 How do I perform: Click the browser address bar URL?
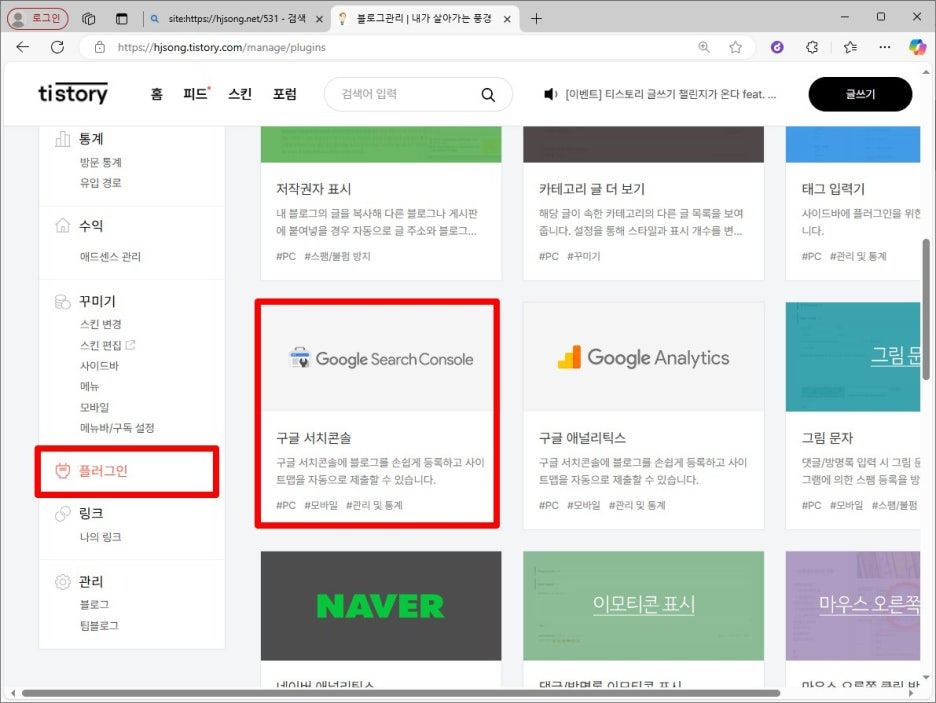[221, 47]
